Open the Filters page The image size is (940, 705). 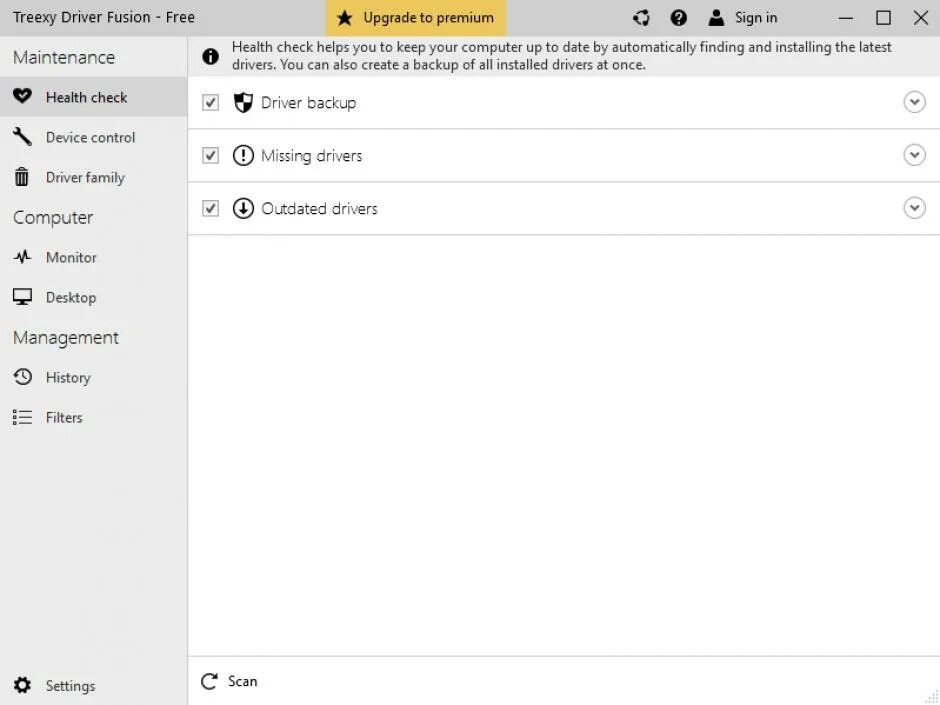click(x=94, y=417)
